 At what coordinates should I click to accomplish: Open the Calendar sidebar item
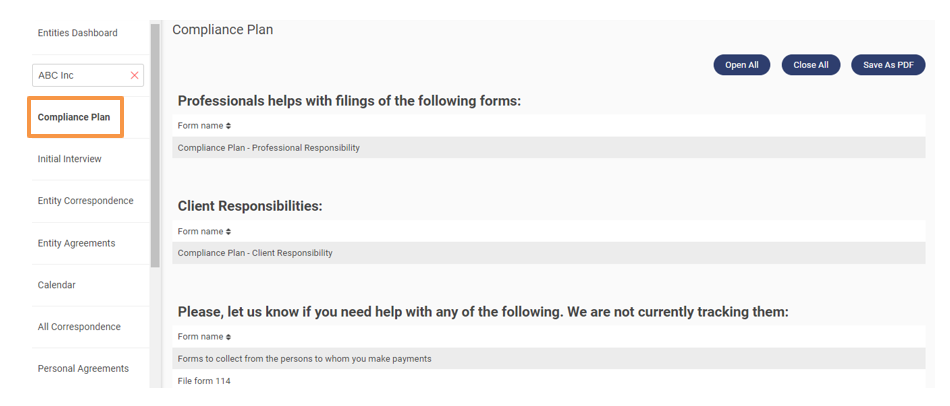tap(56, 285)
